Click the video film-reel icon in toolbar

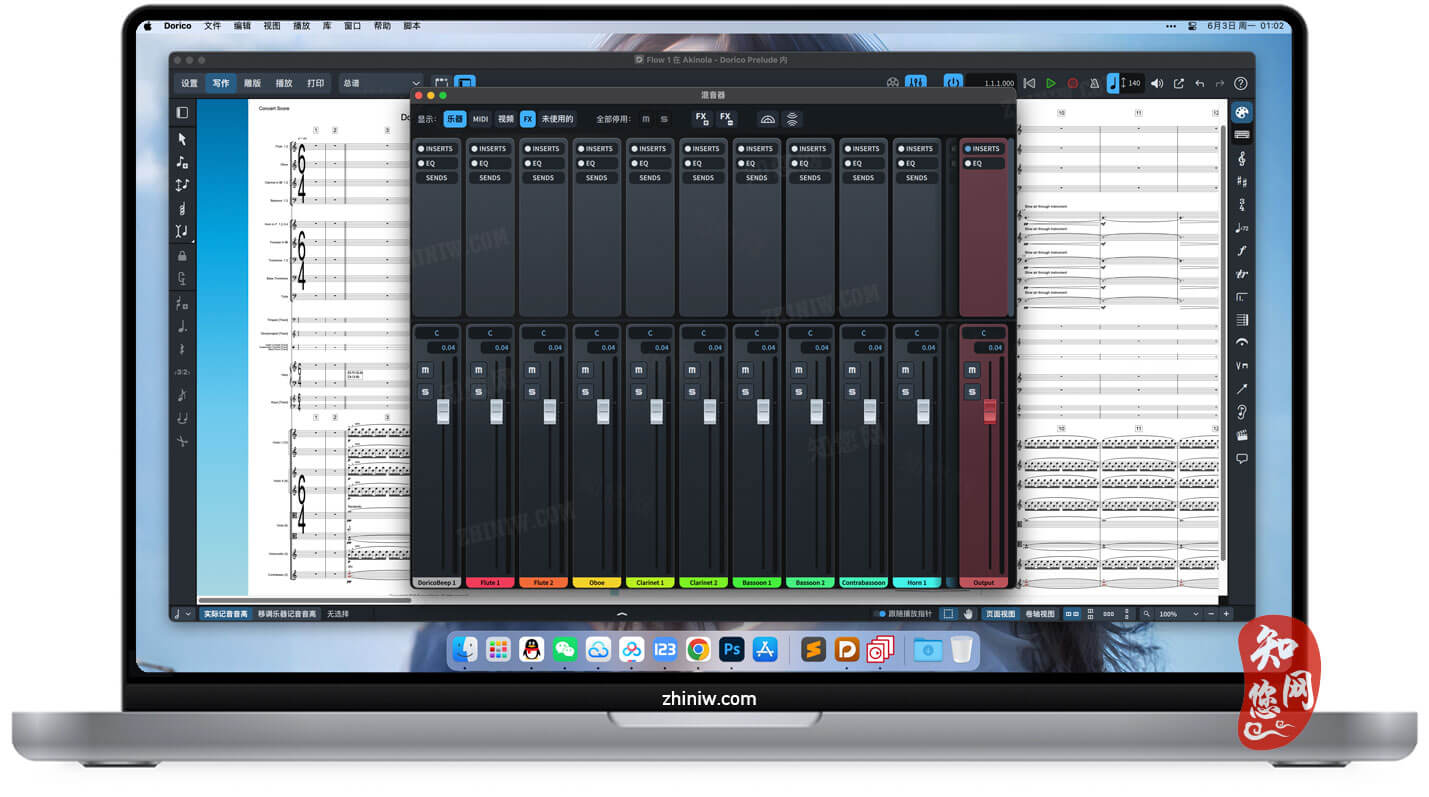pyautogui.click(x=892, y=83)
